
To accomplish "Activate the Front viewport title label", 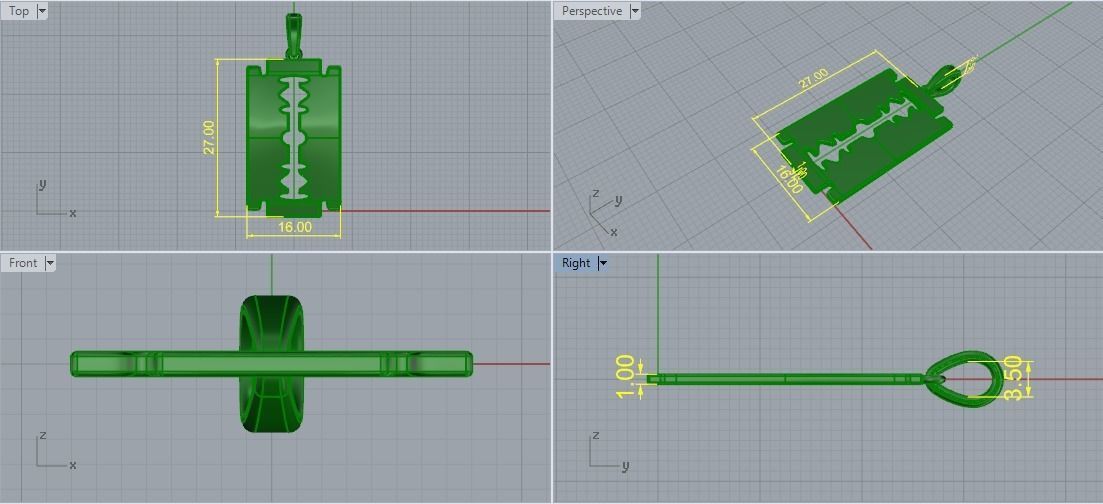I will click(23, 263).
